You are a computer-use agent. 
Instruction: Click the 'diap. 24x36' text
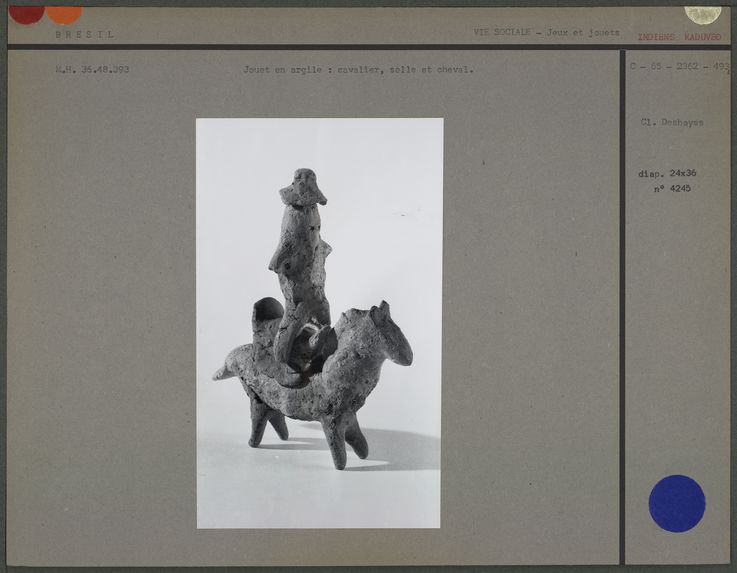tap(667, 173)
